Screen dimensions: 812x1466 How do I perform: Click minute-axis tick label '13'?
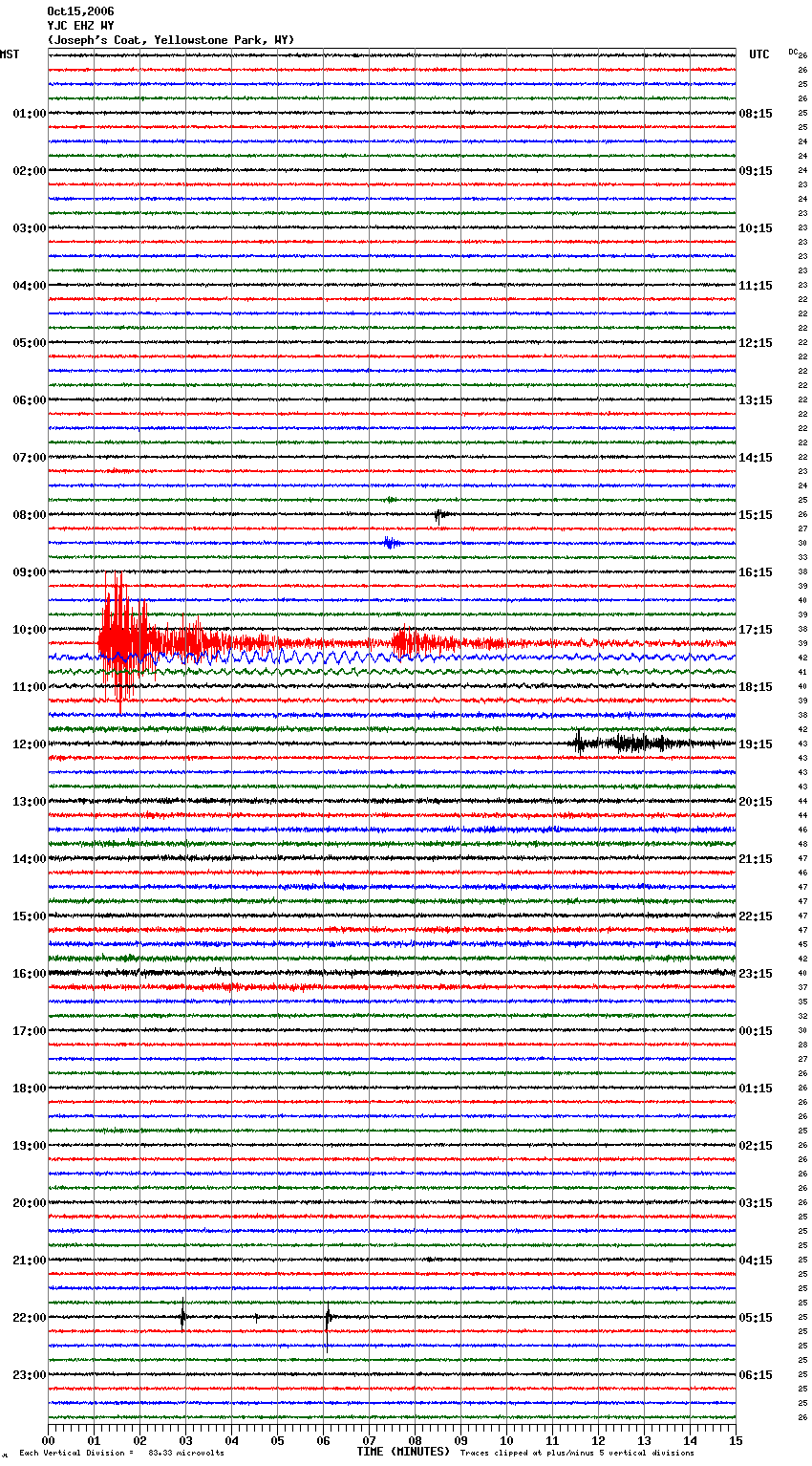coord(644,1440)
